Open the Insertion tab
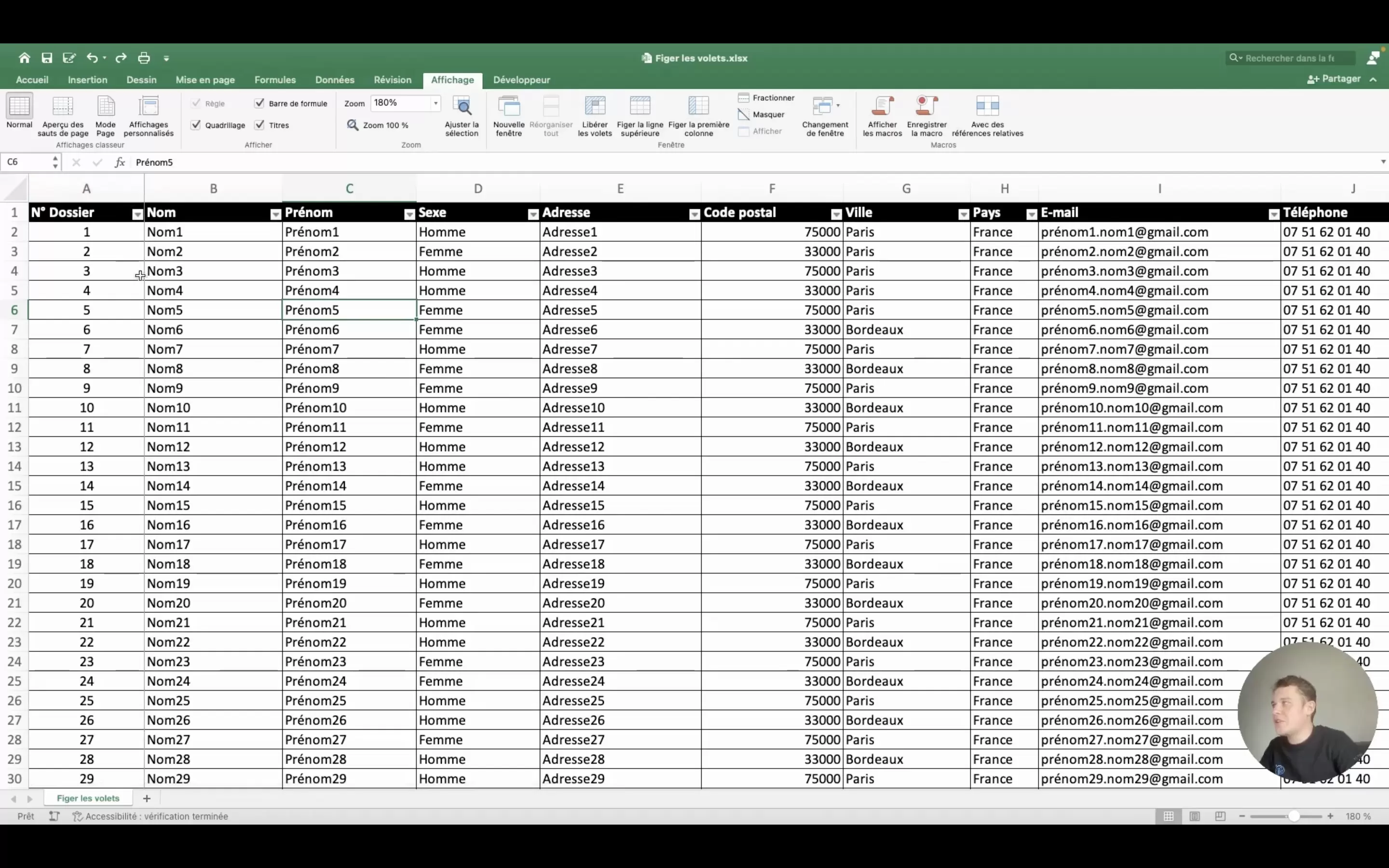The height and width of the screenshot is (868, 1389). [x=87, y=80]
